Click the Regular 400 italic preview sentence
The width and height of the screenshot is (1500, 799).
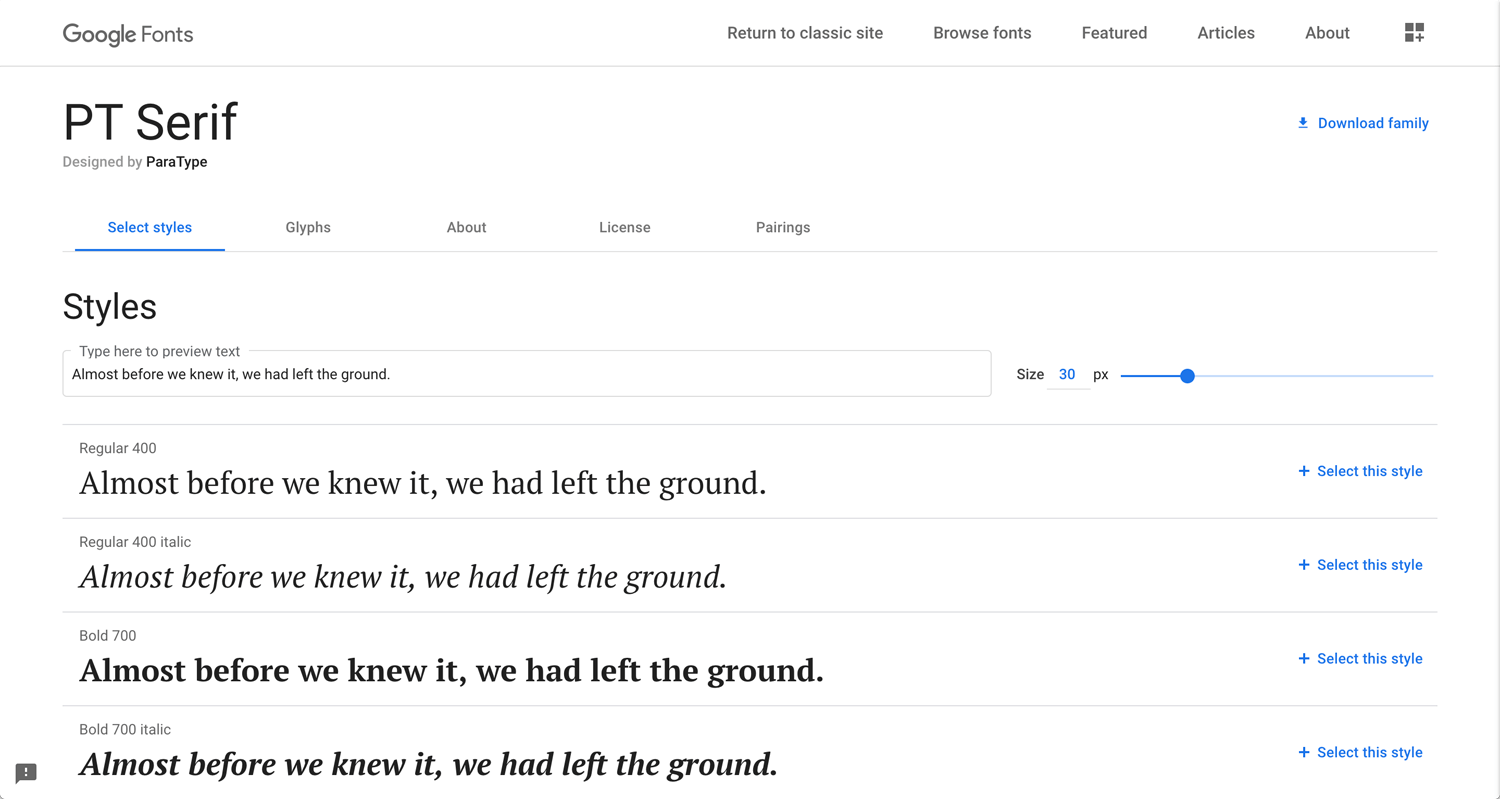(x=403, y=577)
